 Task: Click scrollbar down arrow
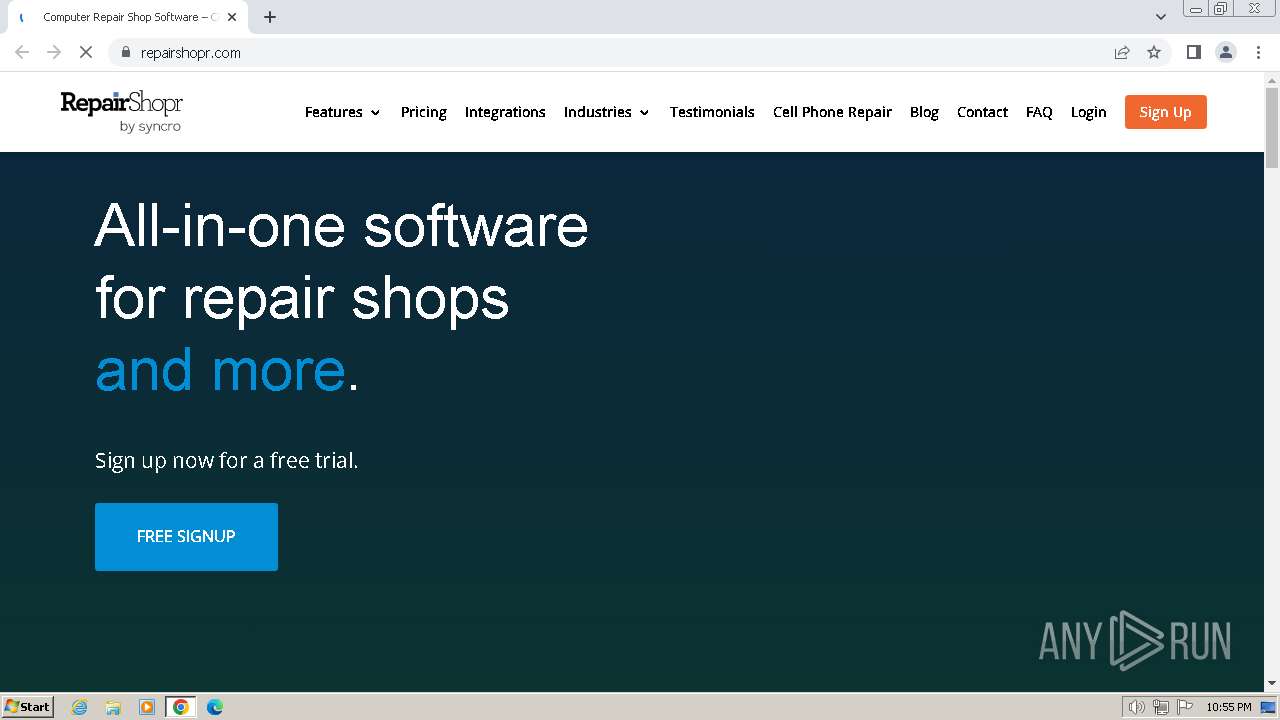click(x=1272, y=683)
